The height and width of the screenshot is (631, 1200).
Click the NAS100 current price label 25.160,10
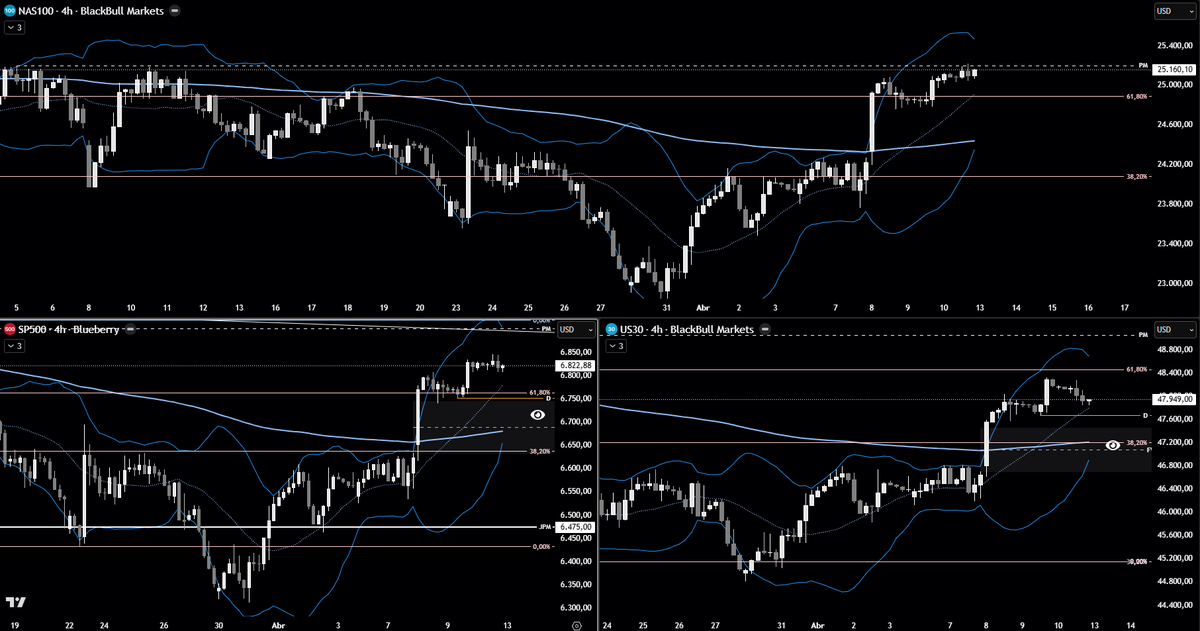(x=1174, y=71)
